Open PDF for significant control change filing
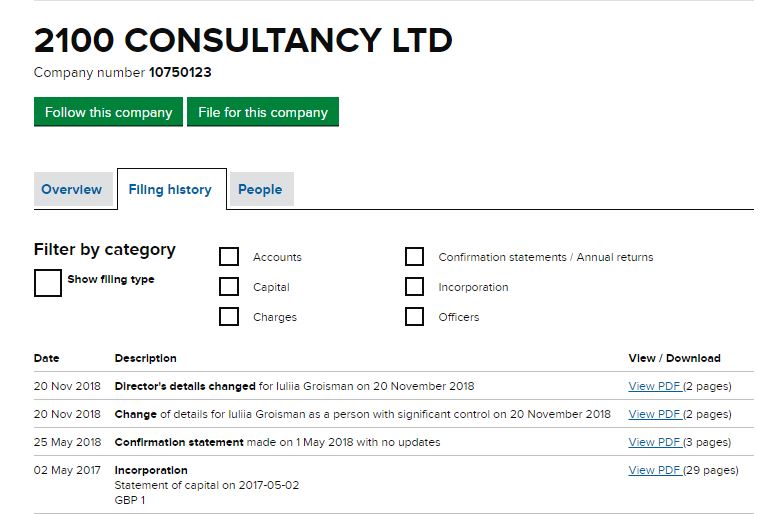Image resolution: width=758 pixels, height=514 pixels. (x=654, y=414)
